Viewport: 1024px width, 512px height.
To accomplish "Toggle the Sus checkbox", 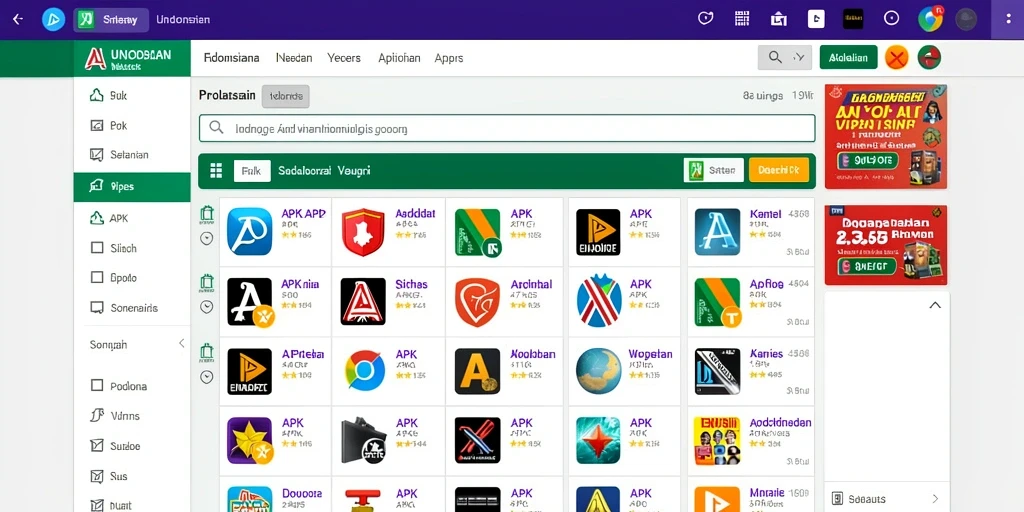I will click(x=97, y=476).
